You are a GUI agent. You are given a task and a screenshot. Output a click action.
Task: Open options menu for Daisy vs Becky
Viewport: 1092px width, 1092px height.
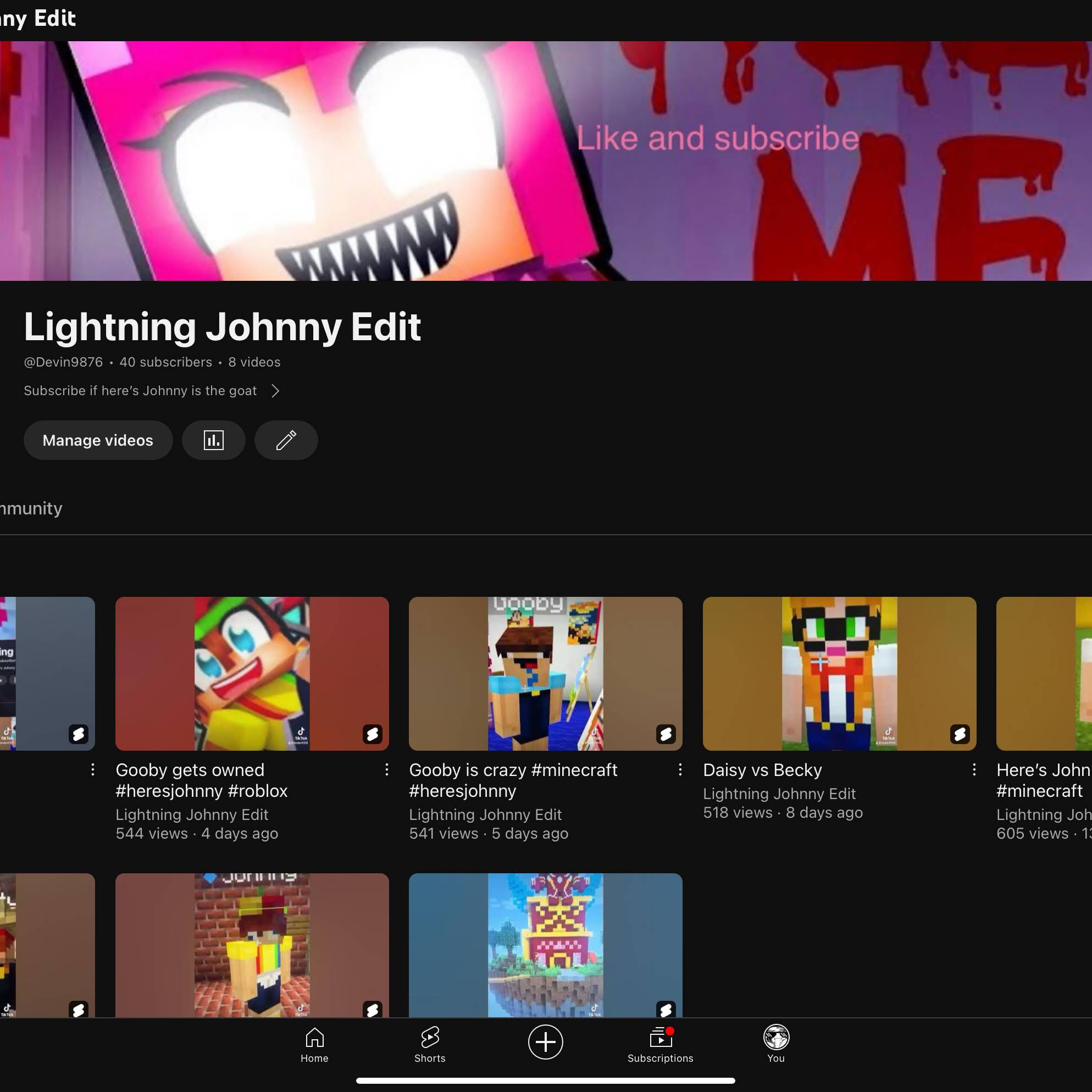point(974,769)
